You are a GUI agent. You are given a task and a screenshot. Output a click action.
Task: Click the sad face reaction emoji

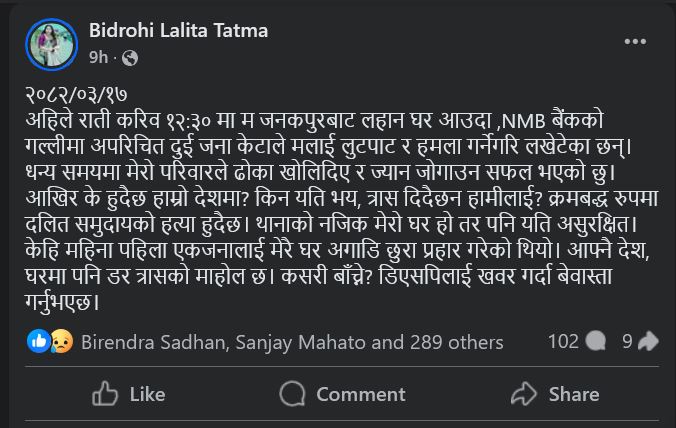(59, 342)
